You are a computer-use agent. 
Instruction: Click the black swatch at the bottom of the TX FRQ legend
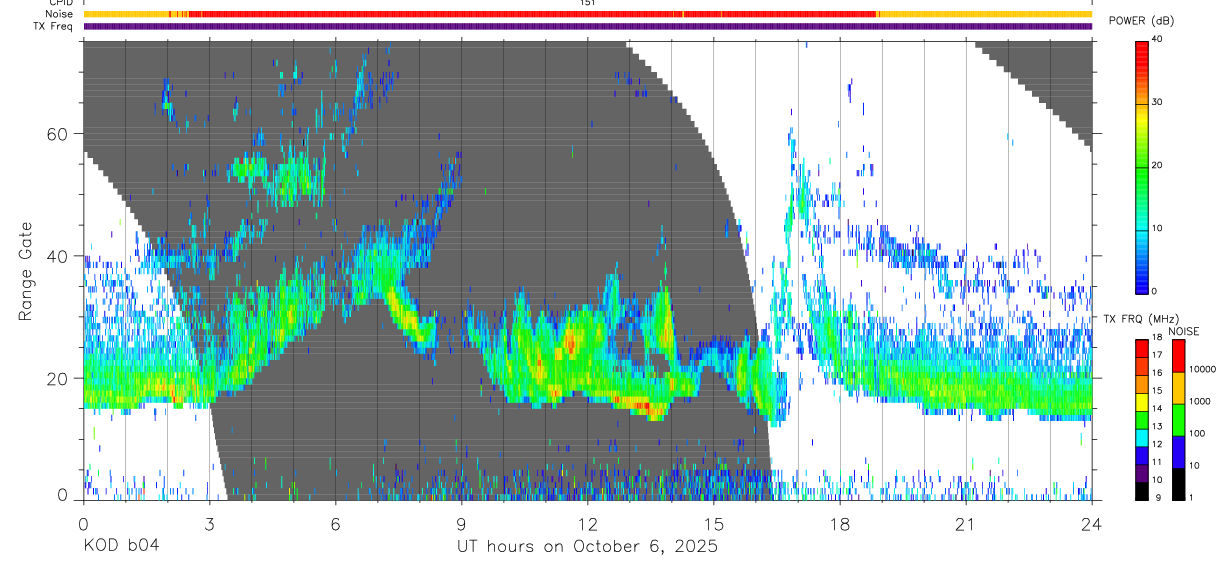click(1141, 490)
